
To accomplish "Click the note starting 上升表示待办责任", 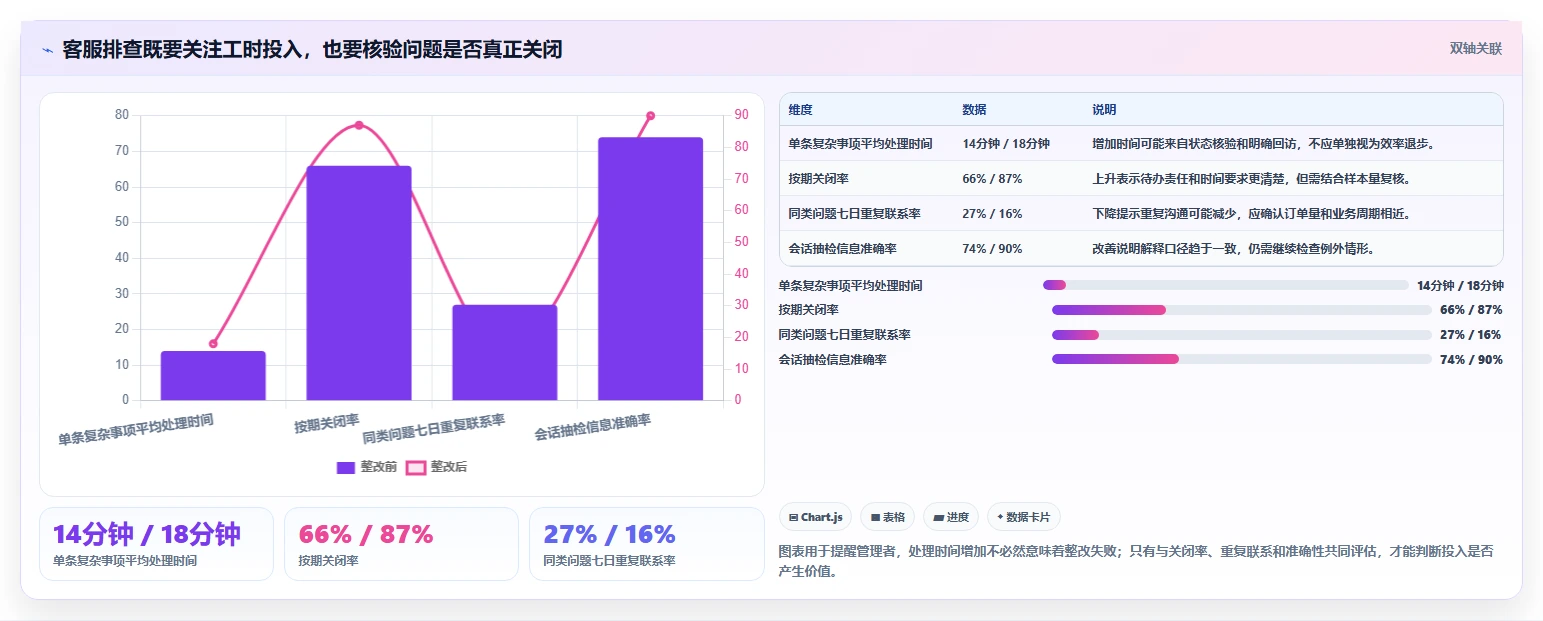I will [1251, 179].
